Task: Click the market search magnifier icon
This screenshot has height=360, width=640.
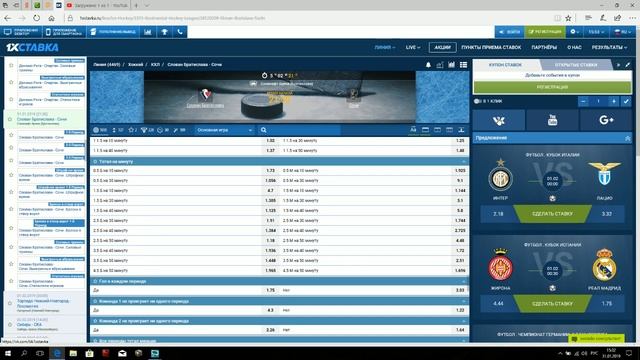Action: pos(264,130)
